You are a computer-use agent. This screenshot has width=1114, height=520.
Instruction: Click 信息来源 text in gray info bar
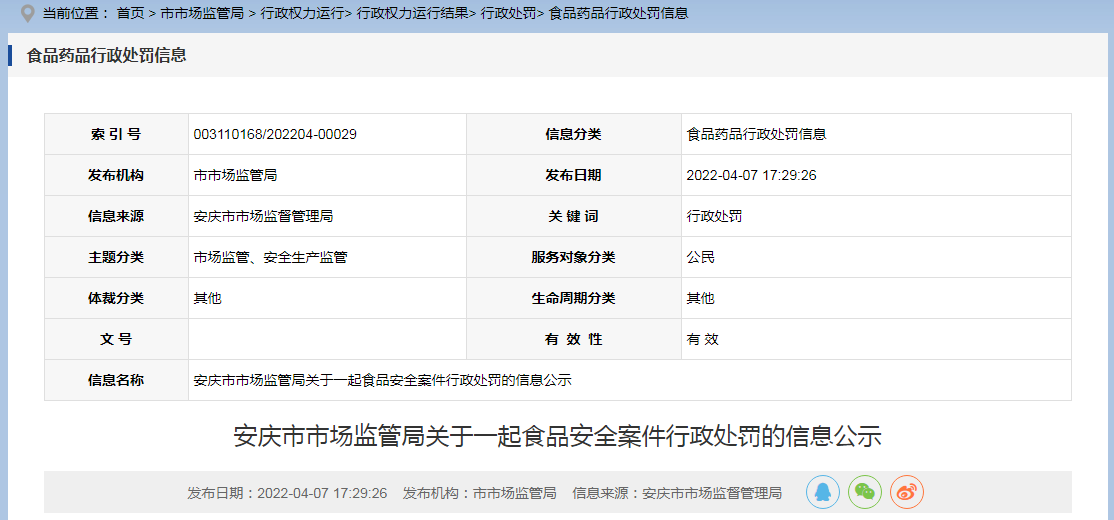coord(677,493)
